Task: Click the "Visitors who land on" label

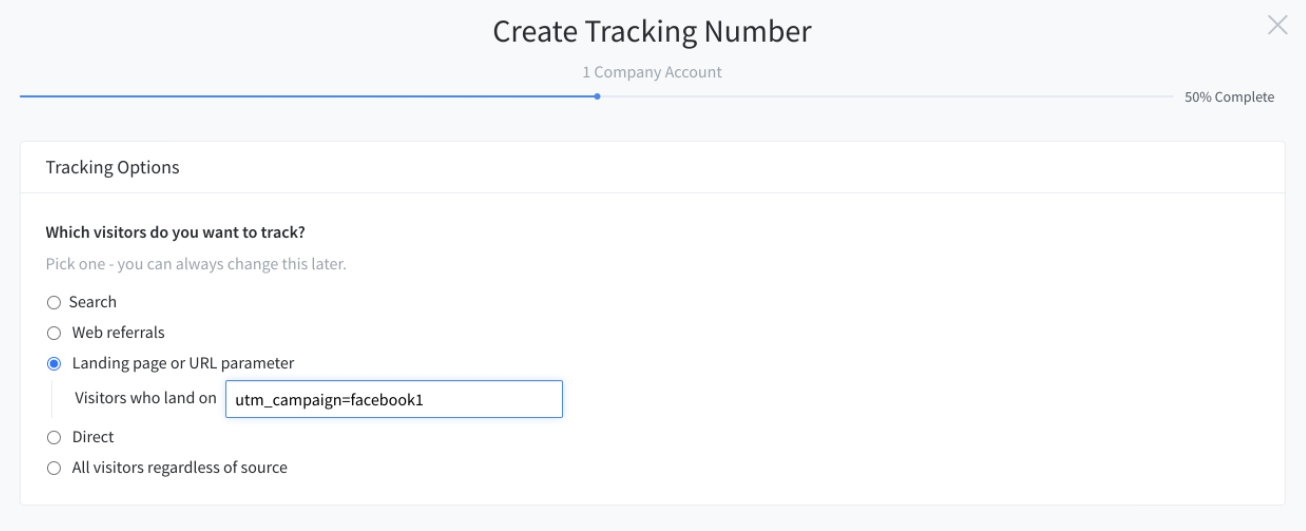Action: pos(146,397)
